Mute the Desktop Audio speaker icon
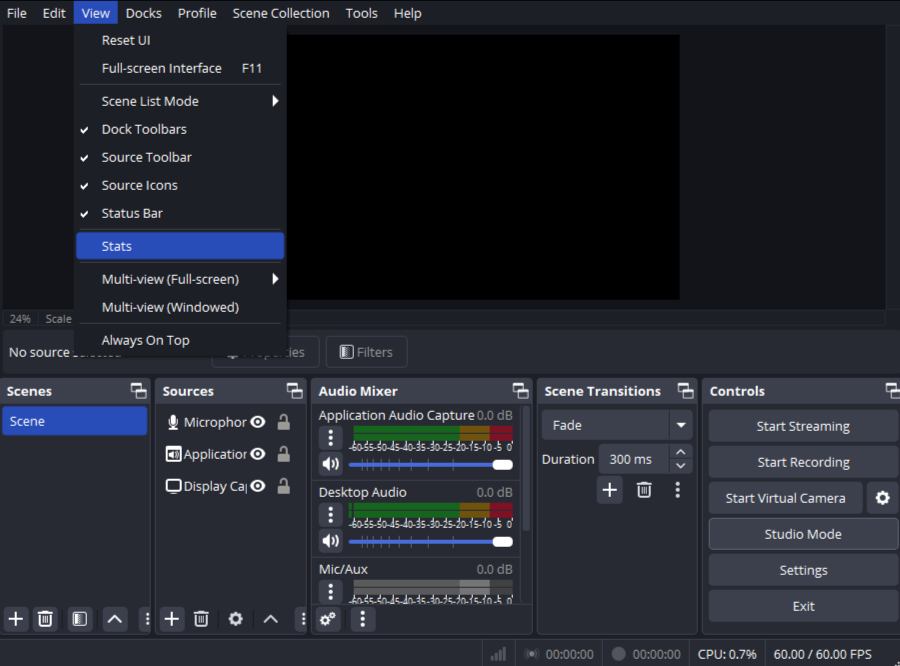 tap(330, 541)
